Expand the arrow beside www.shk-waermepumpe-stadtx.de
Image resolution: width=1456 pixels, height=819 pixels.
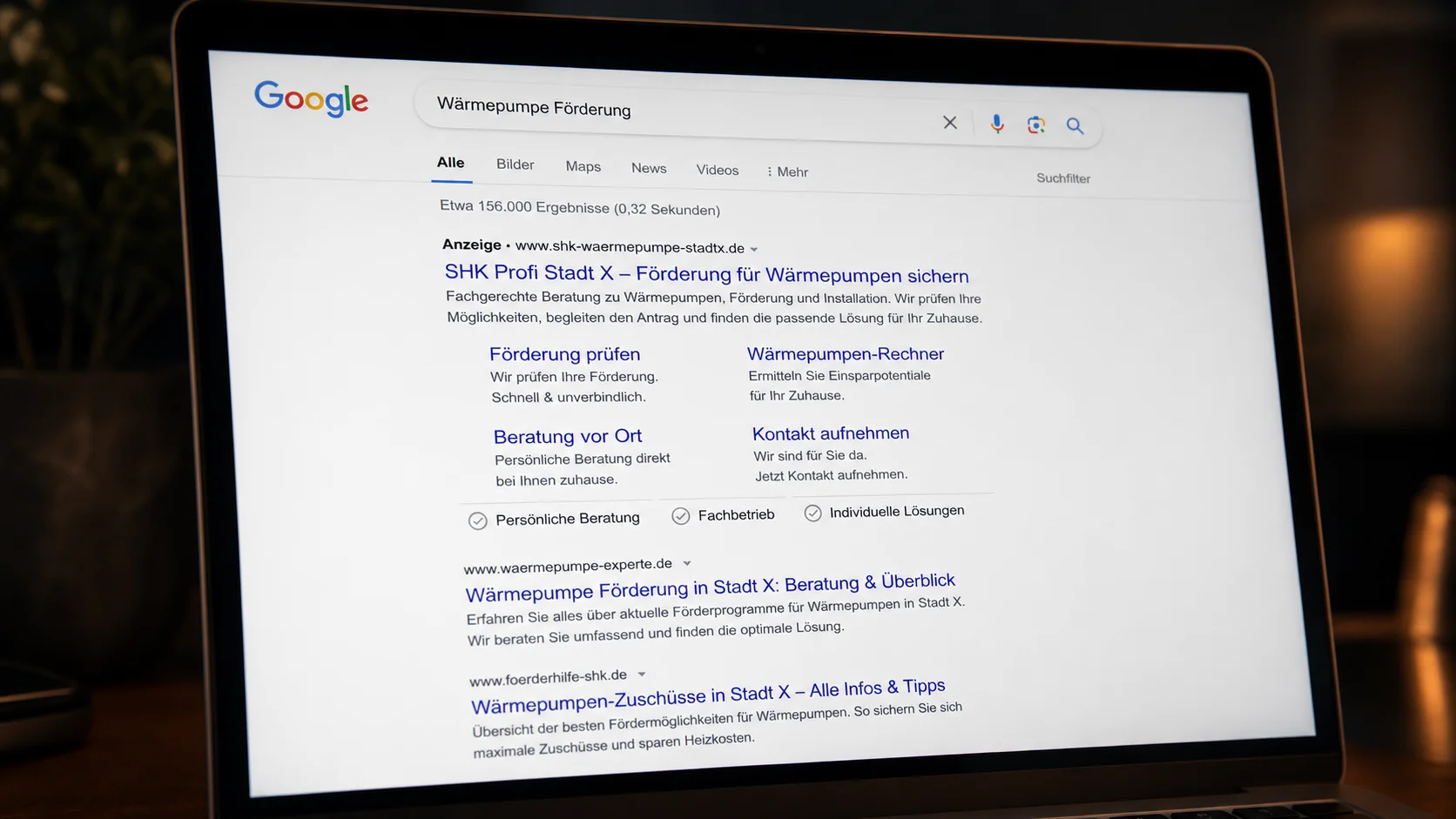pyautogui.click(x=754, y=249)
